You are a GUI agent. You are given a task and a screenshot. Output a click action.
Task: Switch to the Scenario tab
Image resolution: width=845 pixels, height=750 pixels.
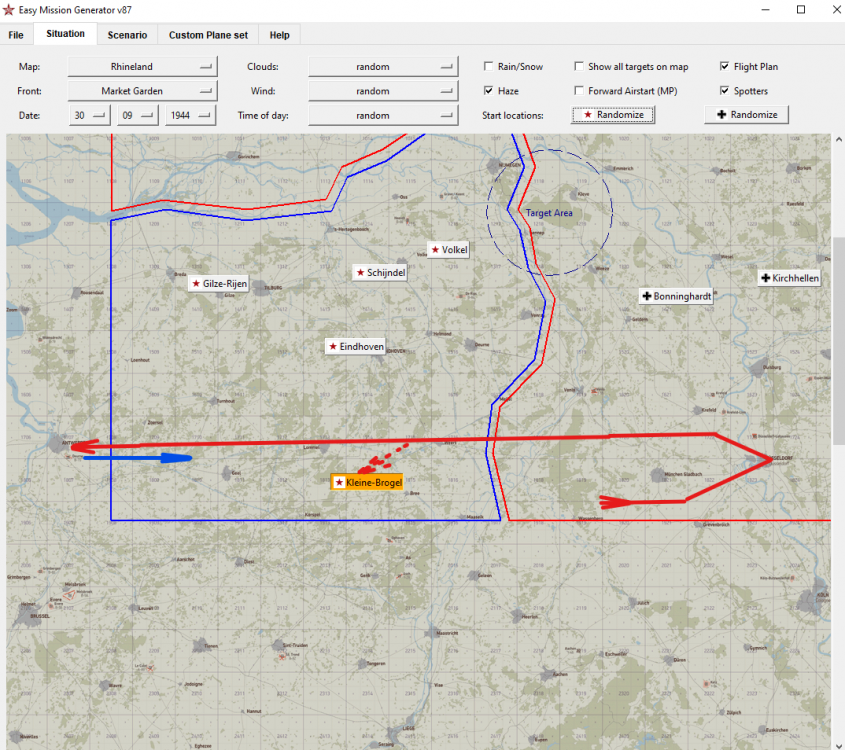tap(127, 35)
